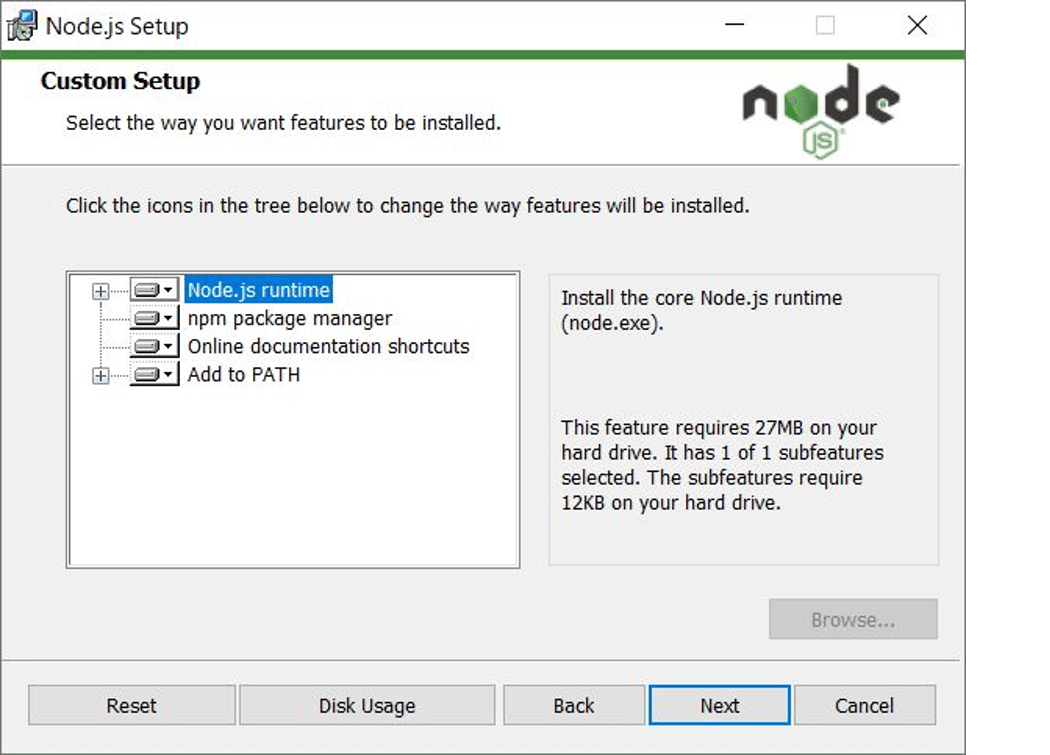Click the 'Custom Setup' heading text
This screenshot has width=1050, height=755.
pos(121,81)
